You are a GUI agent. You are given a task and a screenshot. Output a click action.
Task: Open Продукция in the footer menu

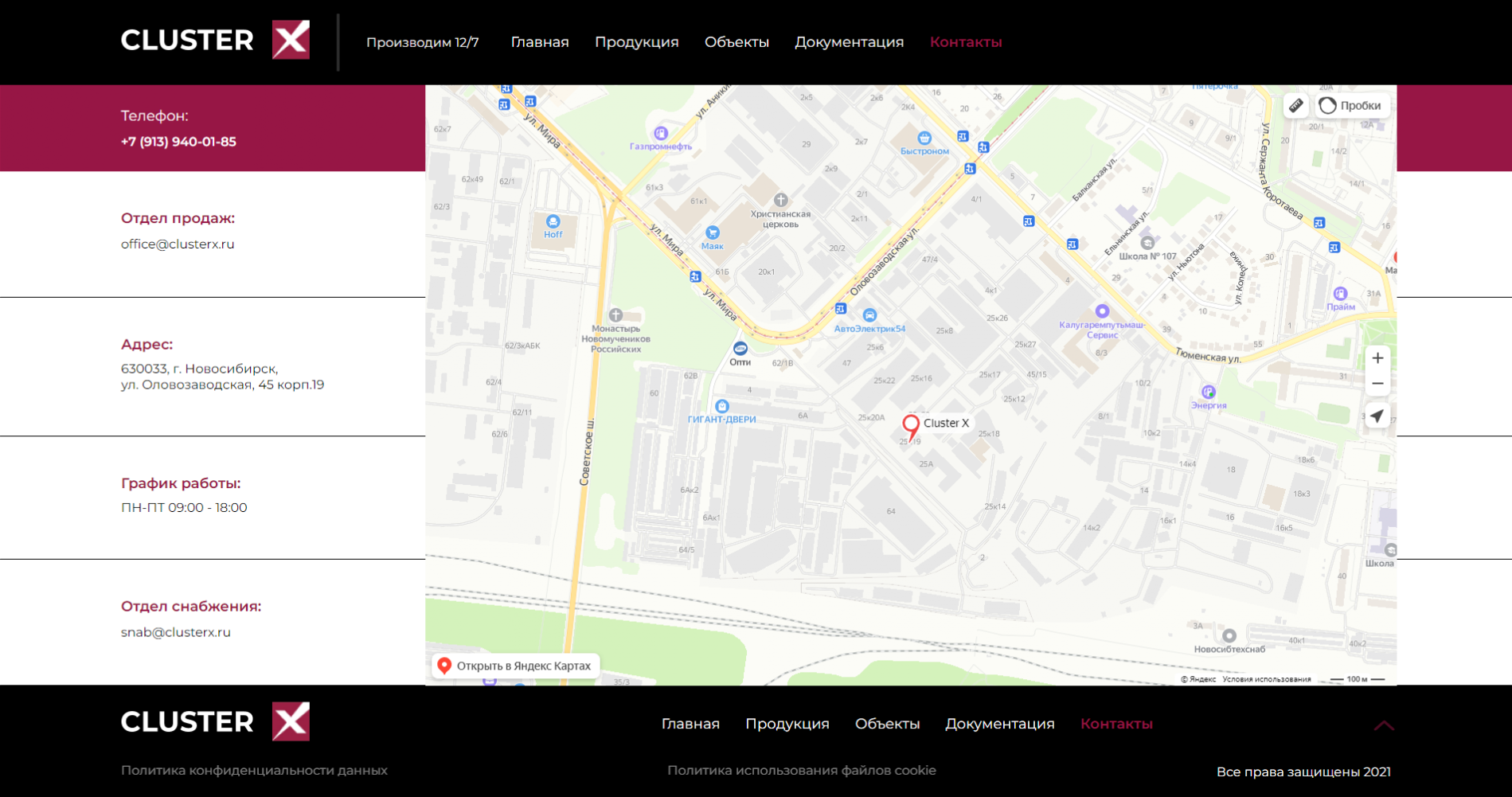point(787,724)
